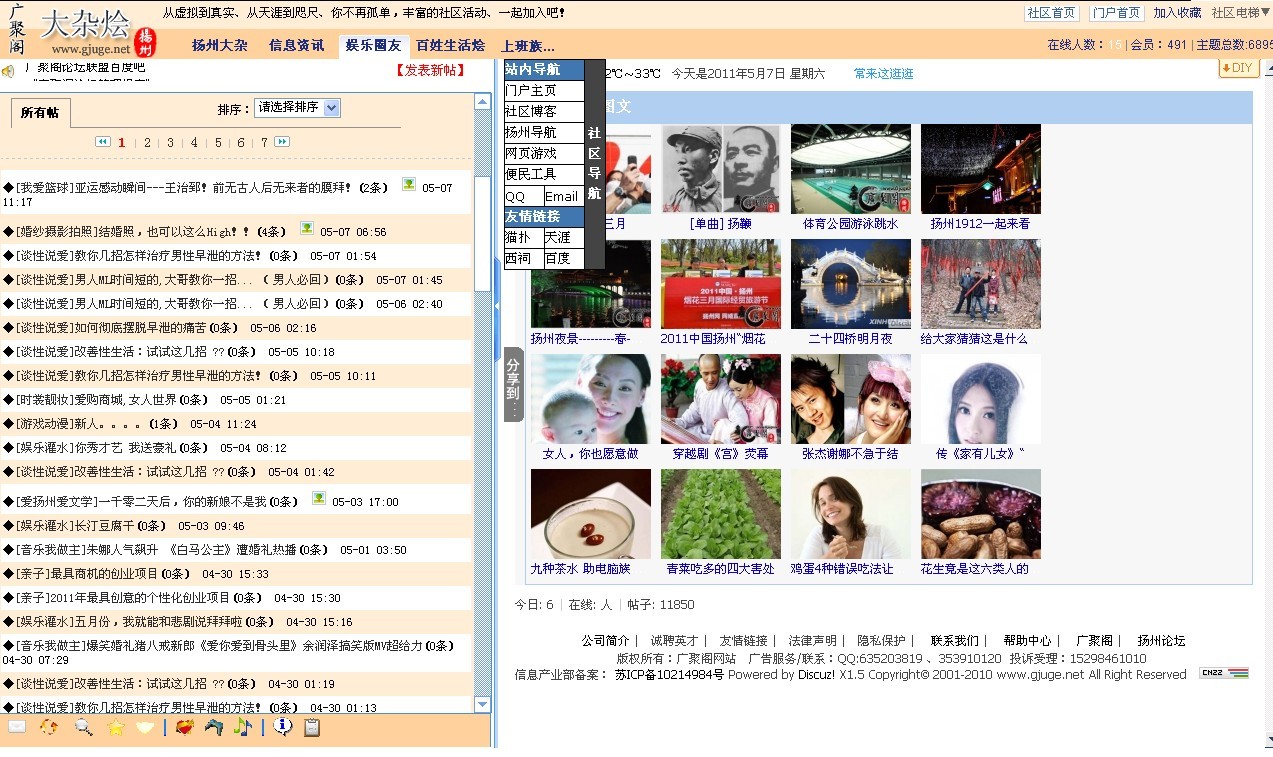The height and width of the screenshot is (757, 1273).
Task: Click image attachment icon on 一千零二天后 post
Action: 319,498
